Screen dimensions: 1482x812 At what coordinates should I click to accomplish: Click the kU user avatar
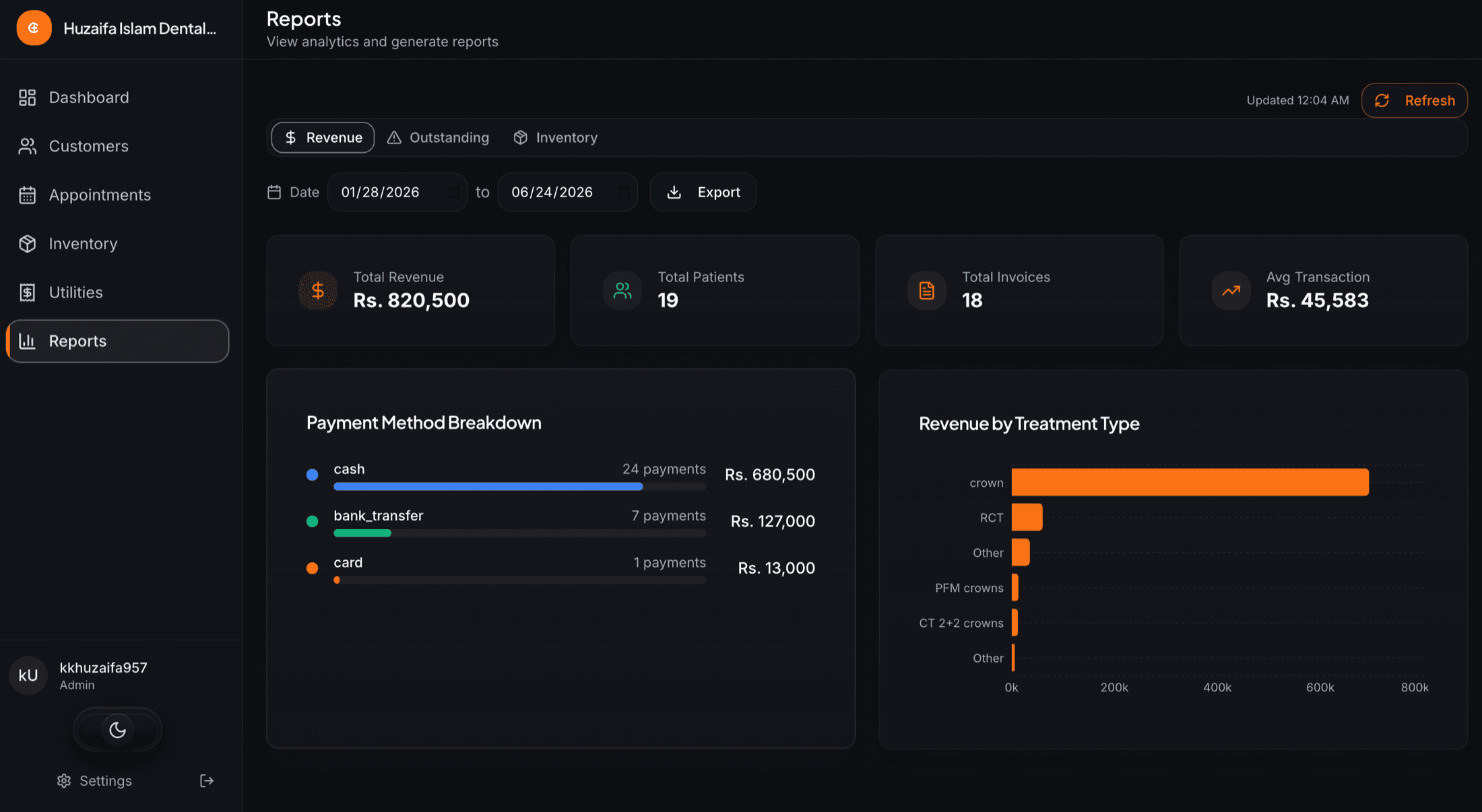click(28, 675)
